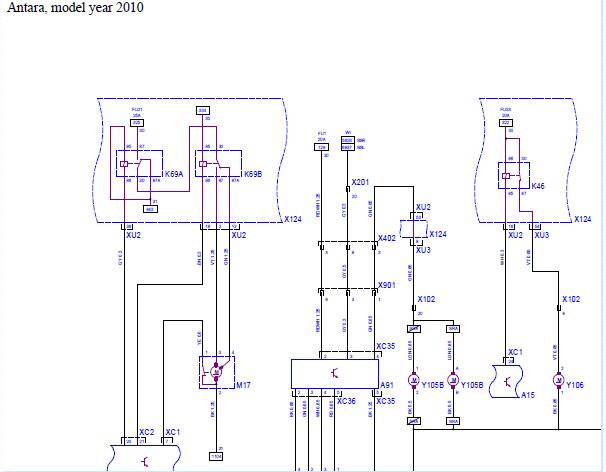Viewport: 606px width, 472px height.
Task: Click the ground terminal box below K69A relay
Action: [150, 209]
